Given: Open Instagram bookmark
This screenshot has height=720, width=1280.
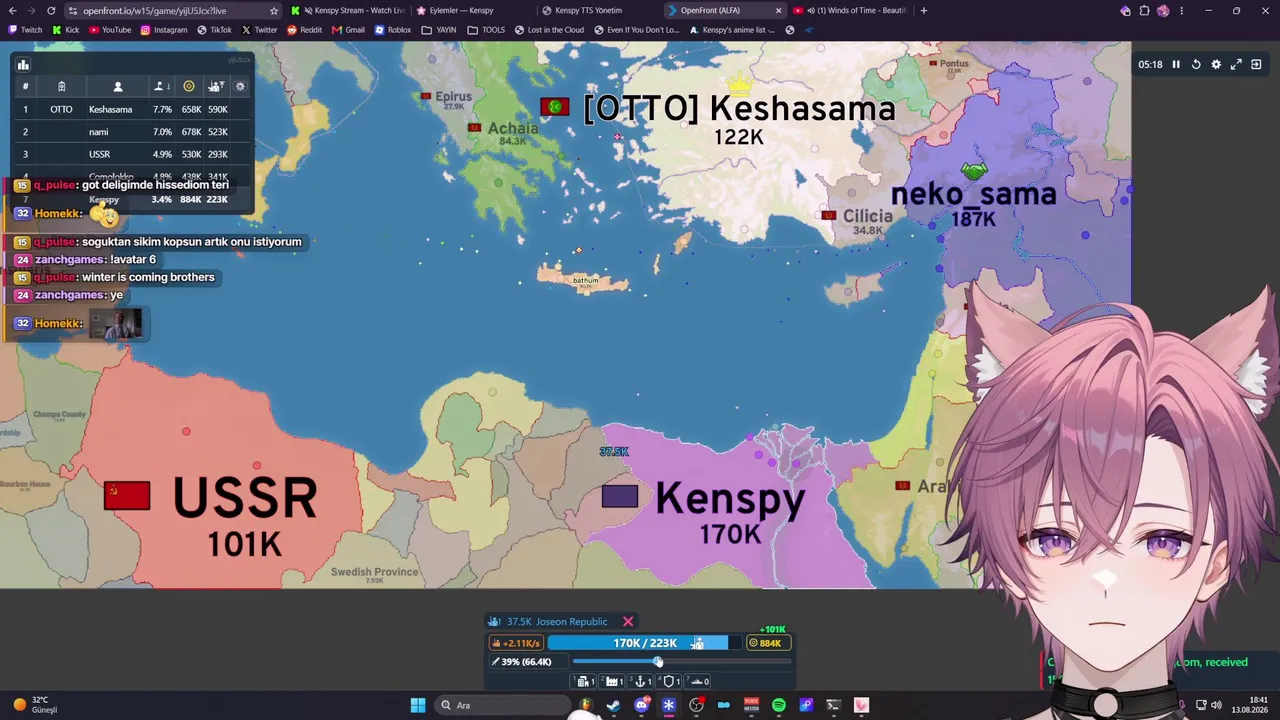Looking at the screenshot, I should (164, 30).
